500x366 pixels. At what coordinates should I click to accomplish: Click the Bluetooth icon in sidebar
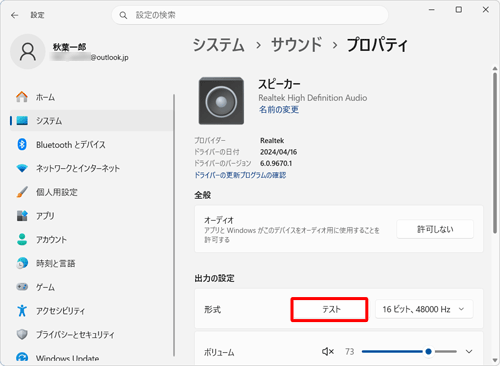tap(22, 144)
